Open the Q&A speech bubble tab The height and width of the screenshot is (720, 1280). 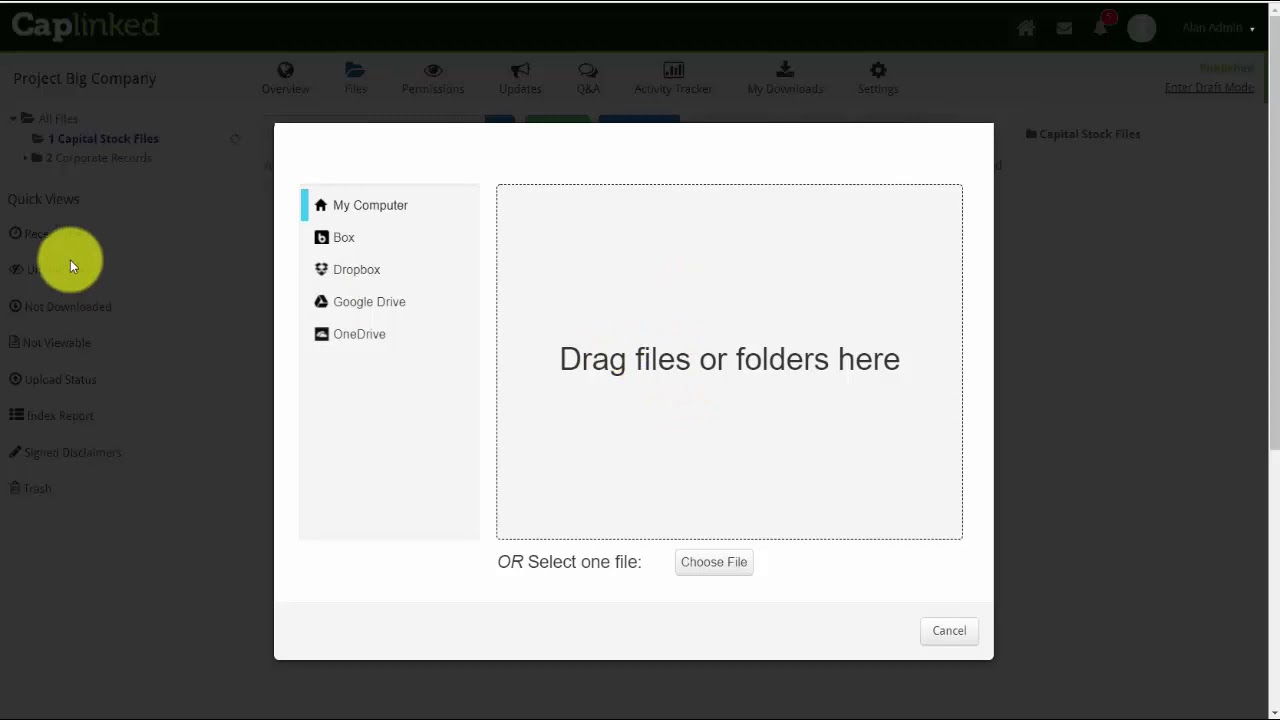pos(588,78)
